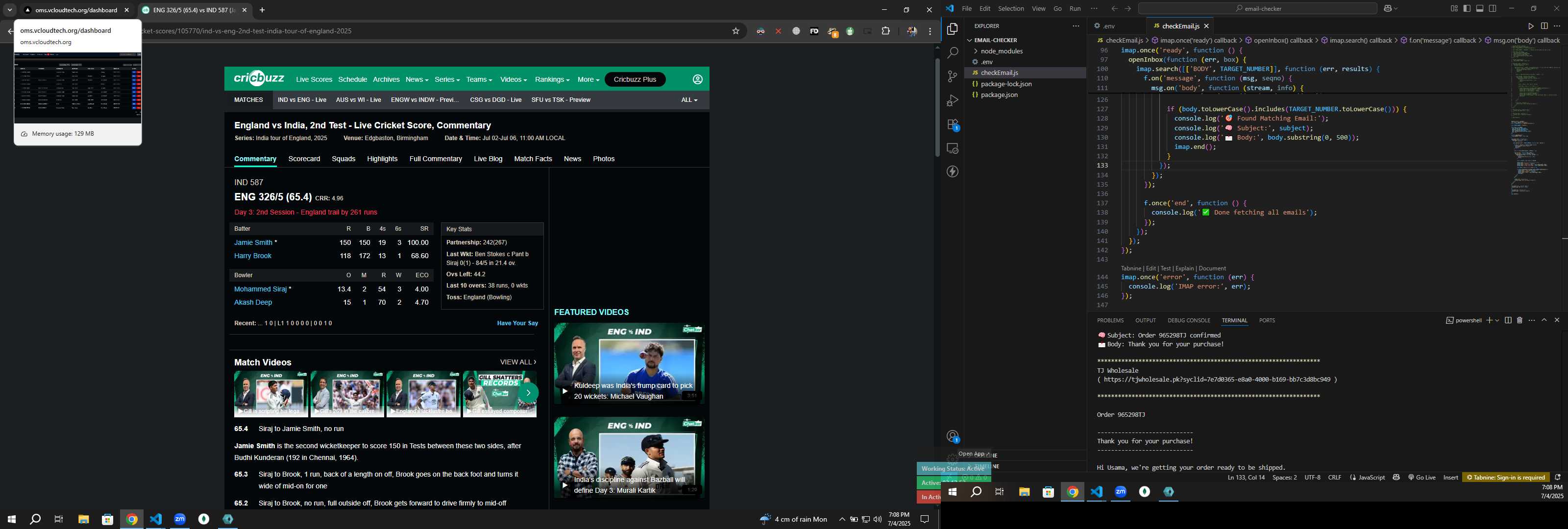Go back using VS Code title bar arrow
The width and height of the screenshot is (1568, 529).
tap(1115, 8)
